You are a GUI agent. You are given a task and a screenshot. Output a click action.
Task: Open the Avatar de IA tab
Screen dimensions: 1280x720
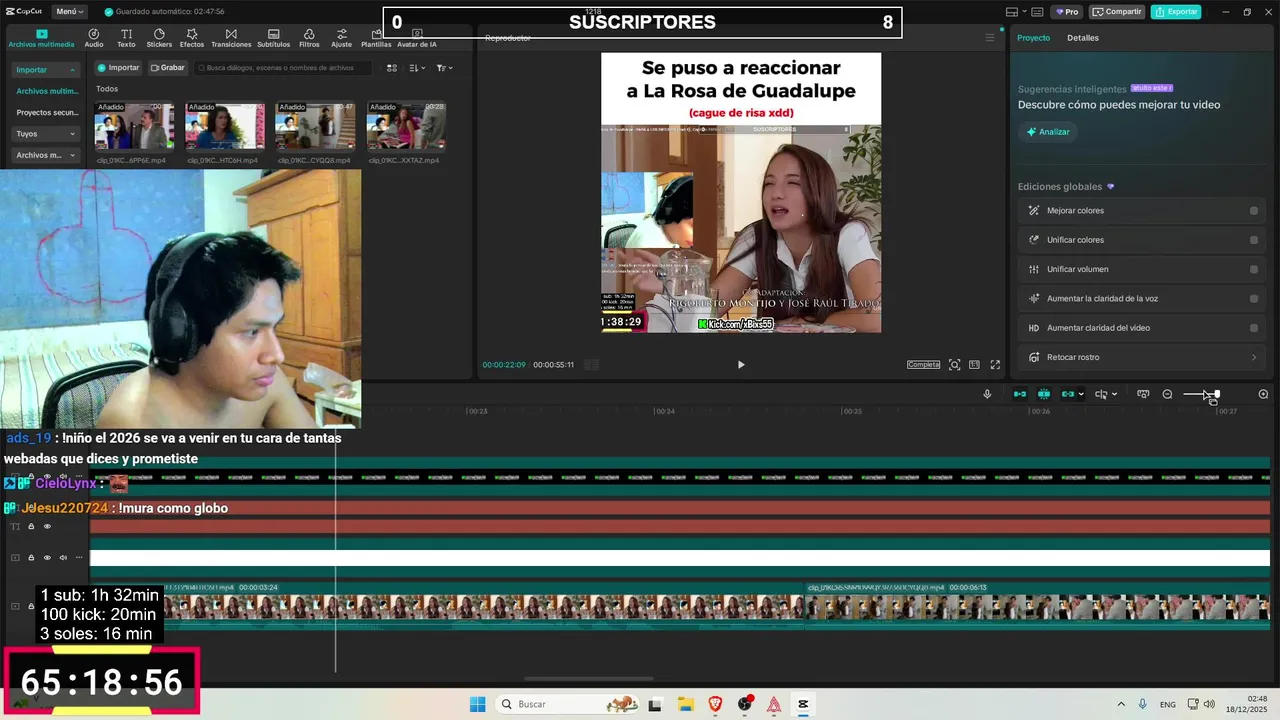pos(417,38)
